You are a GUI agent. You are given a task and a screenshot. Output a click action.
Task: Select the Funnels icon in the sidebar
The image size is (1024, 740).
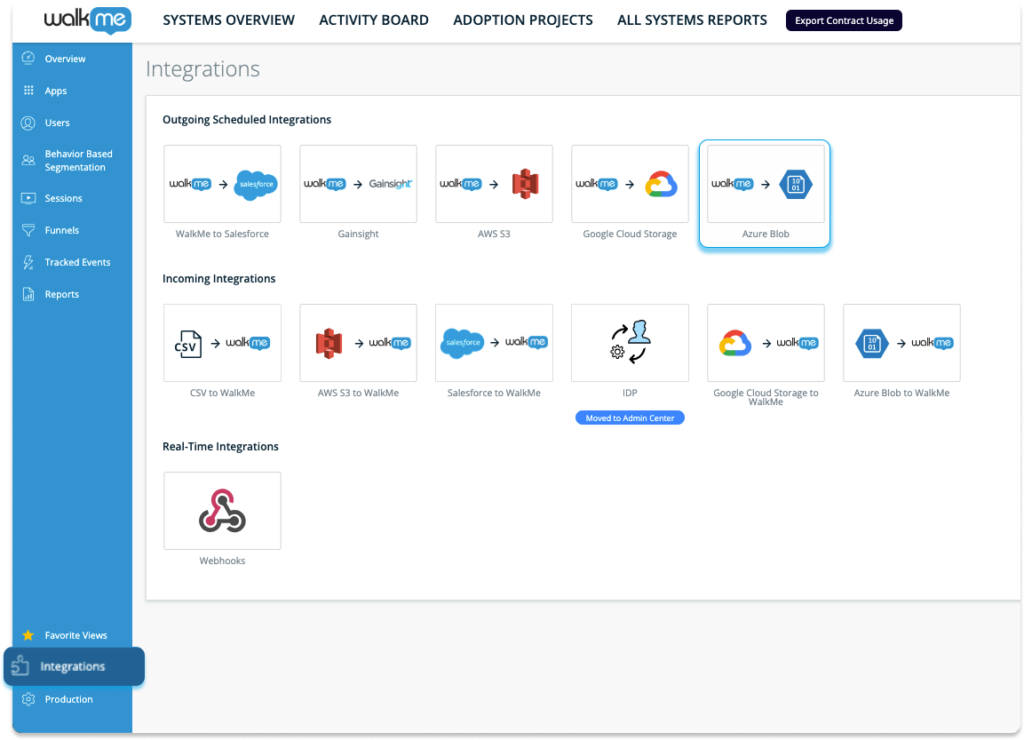[x=30, y=230]
